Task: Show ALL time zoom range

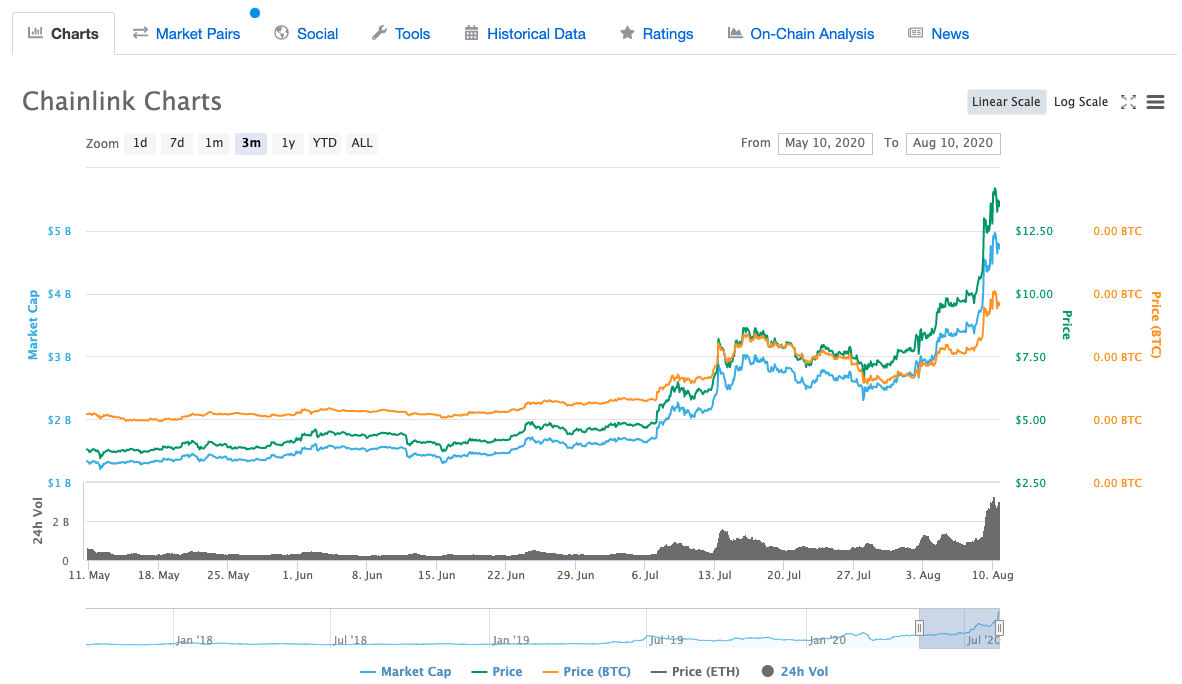Action: pos(362,143)
